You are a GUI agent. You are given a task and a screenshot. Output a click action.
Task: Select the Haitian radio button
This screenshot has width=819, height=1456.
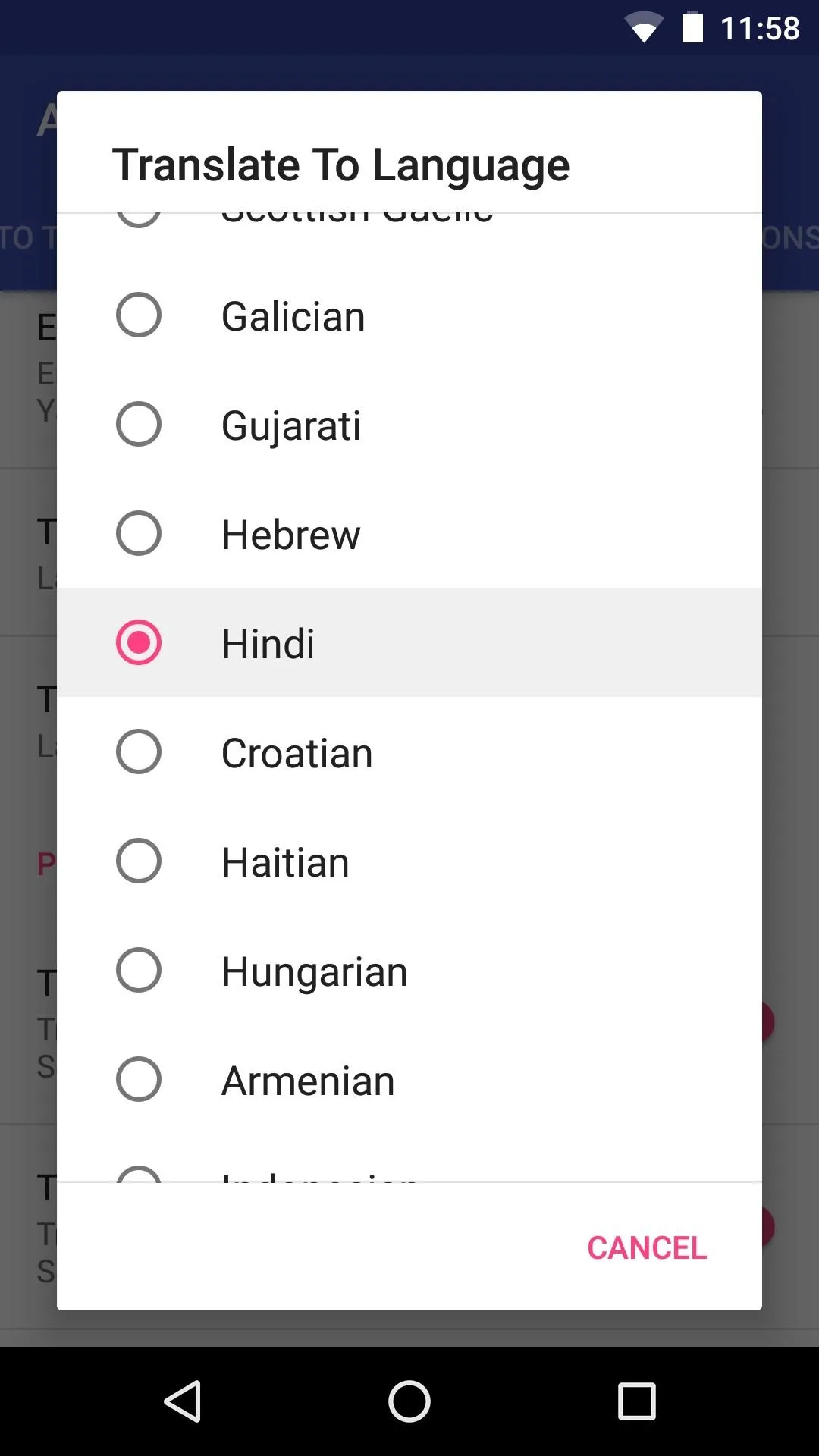point(139,861)
